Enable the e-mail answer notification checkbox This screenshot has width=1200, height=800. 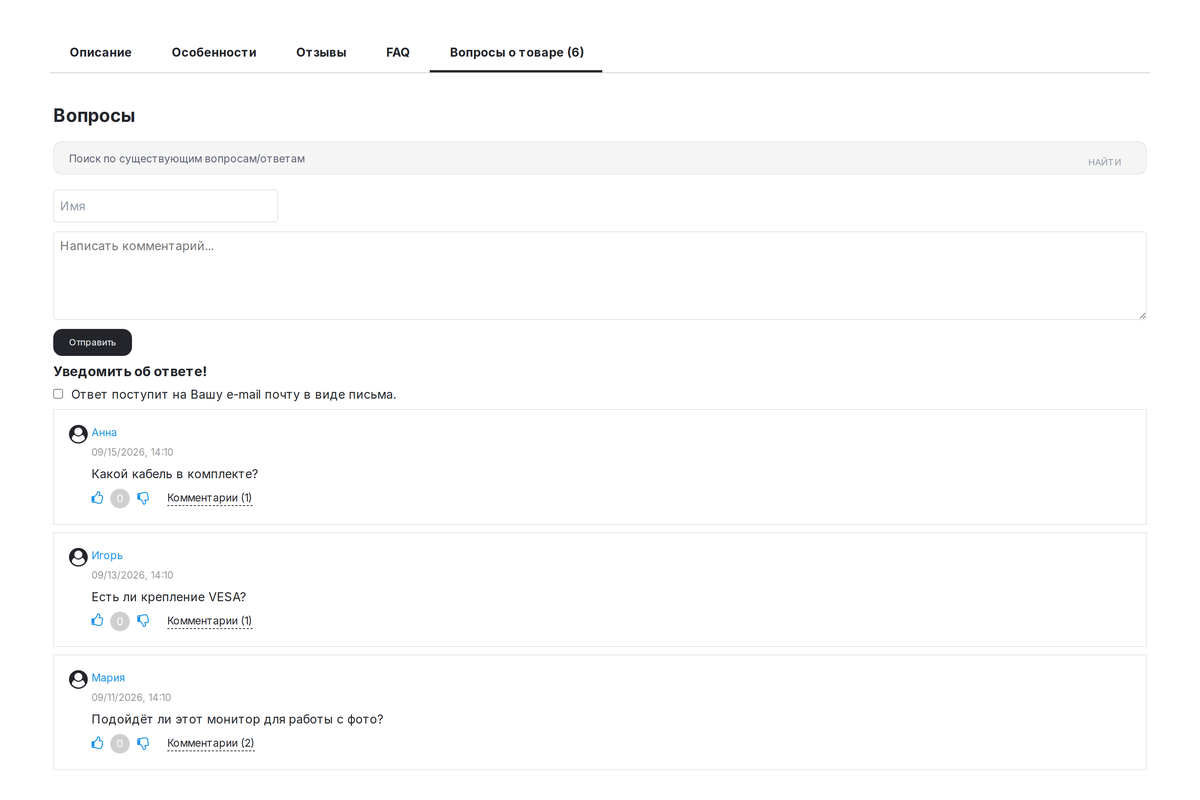click(x=58, y=394)
